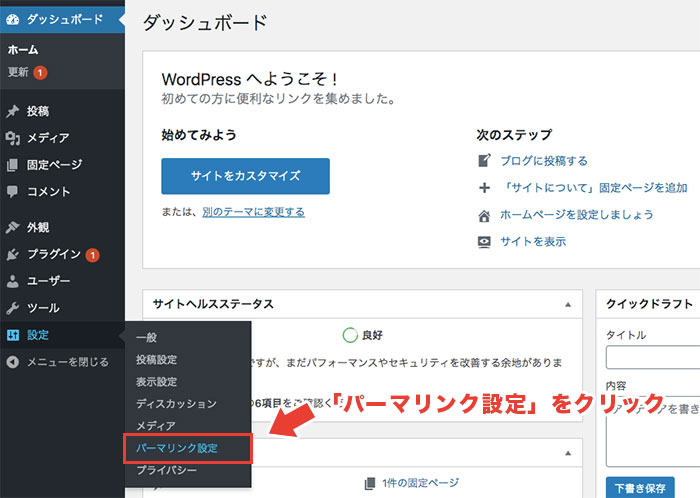The height and width of the screenshot is (498, 700).
Task: Collapse the サイトヘルスステータス panel
Action: [568, 304]
